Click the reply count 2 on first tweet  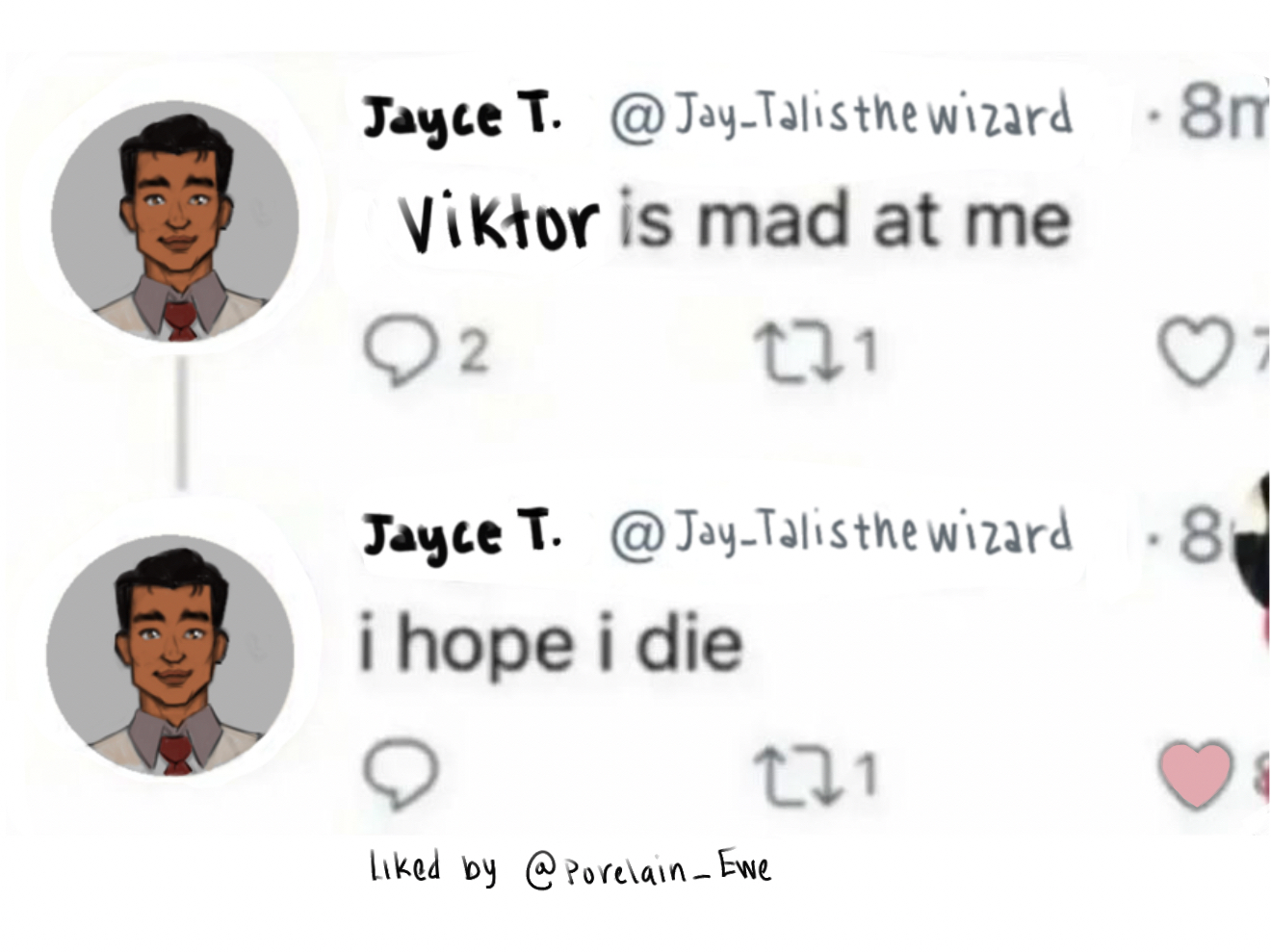473,351
